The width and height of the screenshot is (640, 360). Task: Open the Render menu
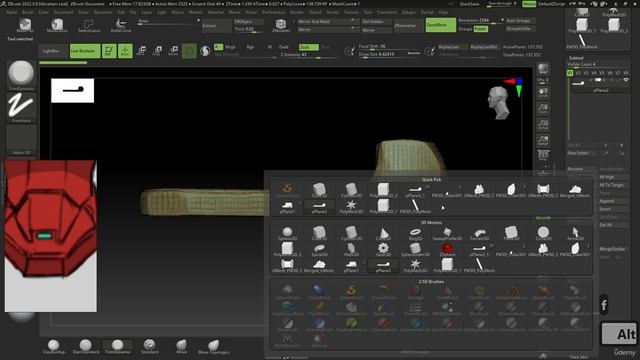click(297, 12)
